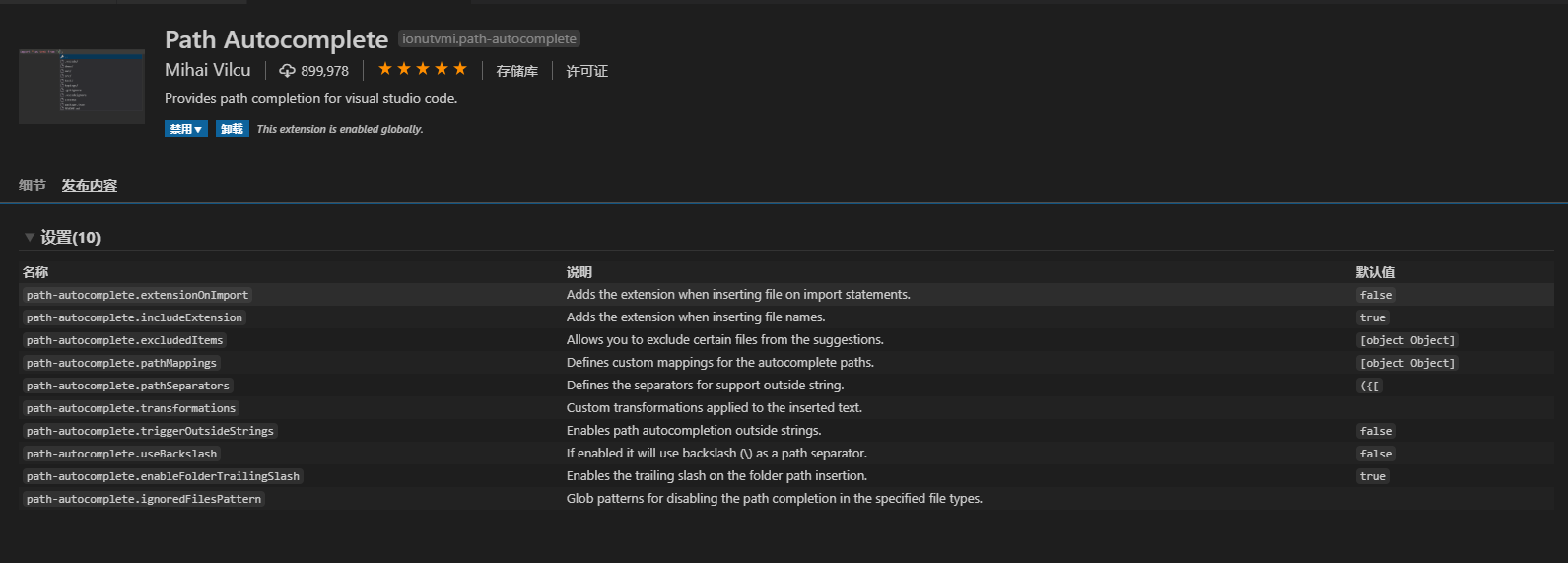Click the Path Autocomplete title heading
The width and height of the screenshot is (1568, 563).
point(276,39)
